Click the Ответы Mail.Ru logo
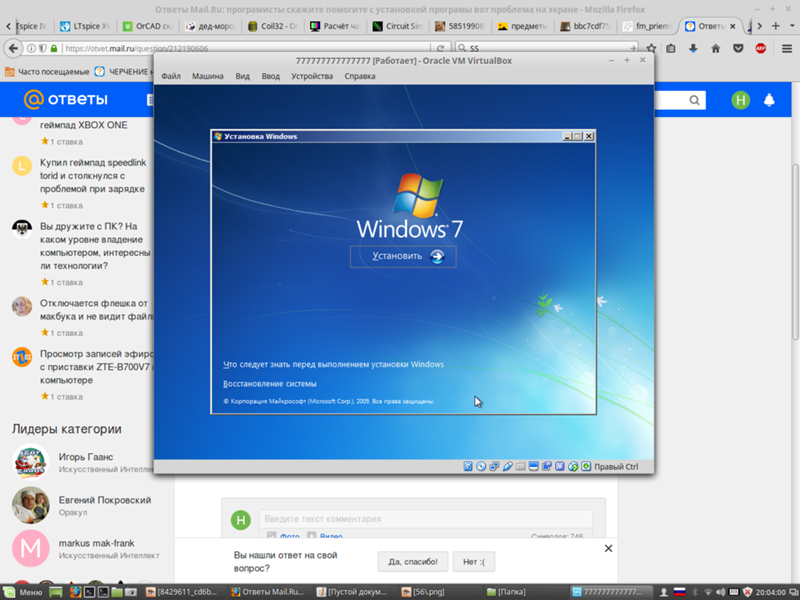The height and width of the screenshot is (600, 800). pos(66,99)
